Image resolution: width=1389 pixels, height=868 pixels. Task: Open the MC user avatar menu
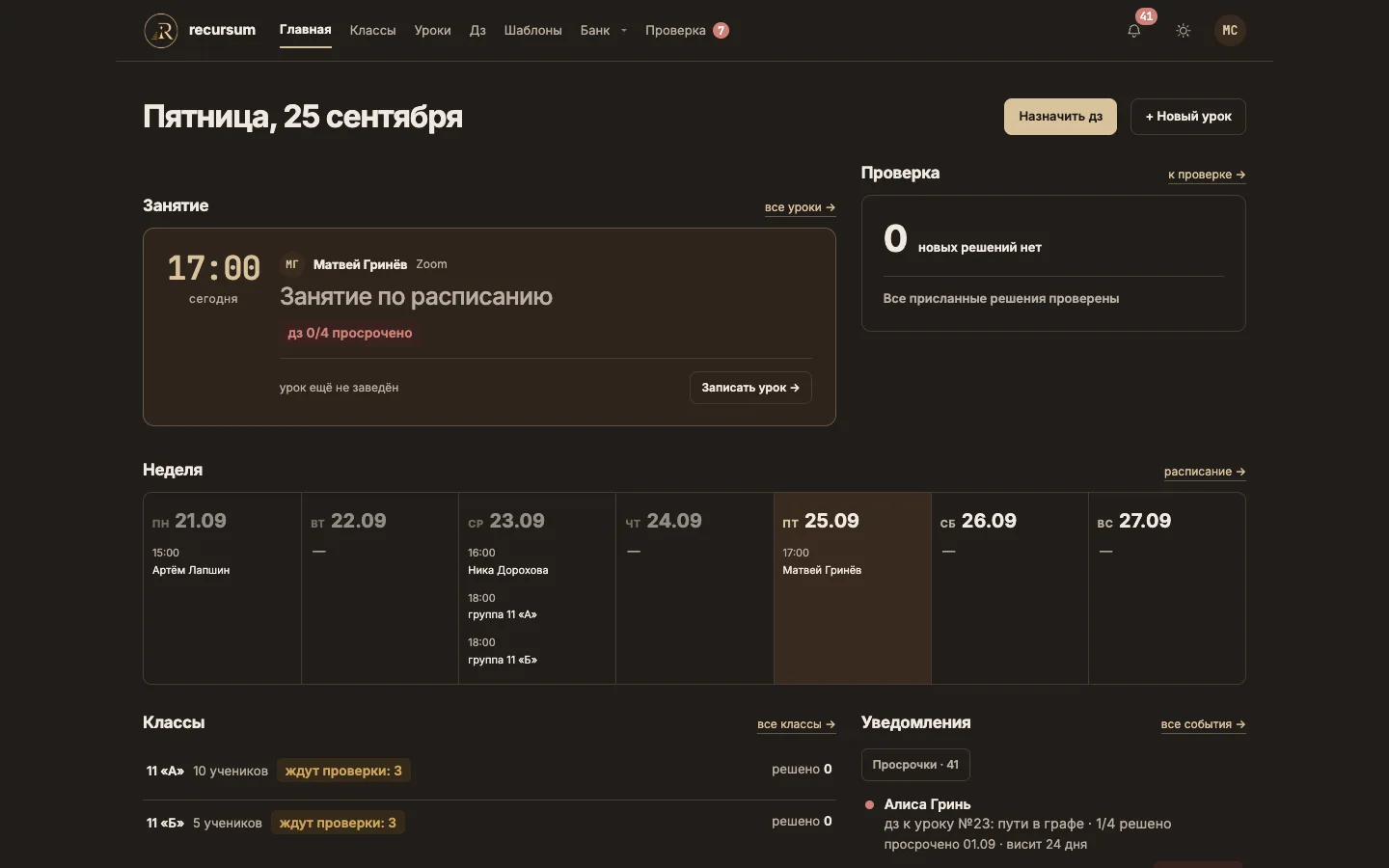click(1230, 31)
